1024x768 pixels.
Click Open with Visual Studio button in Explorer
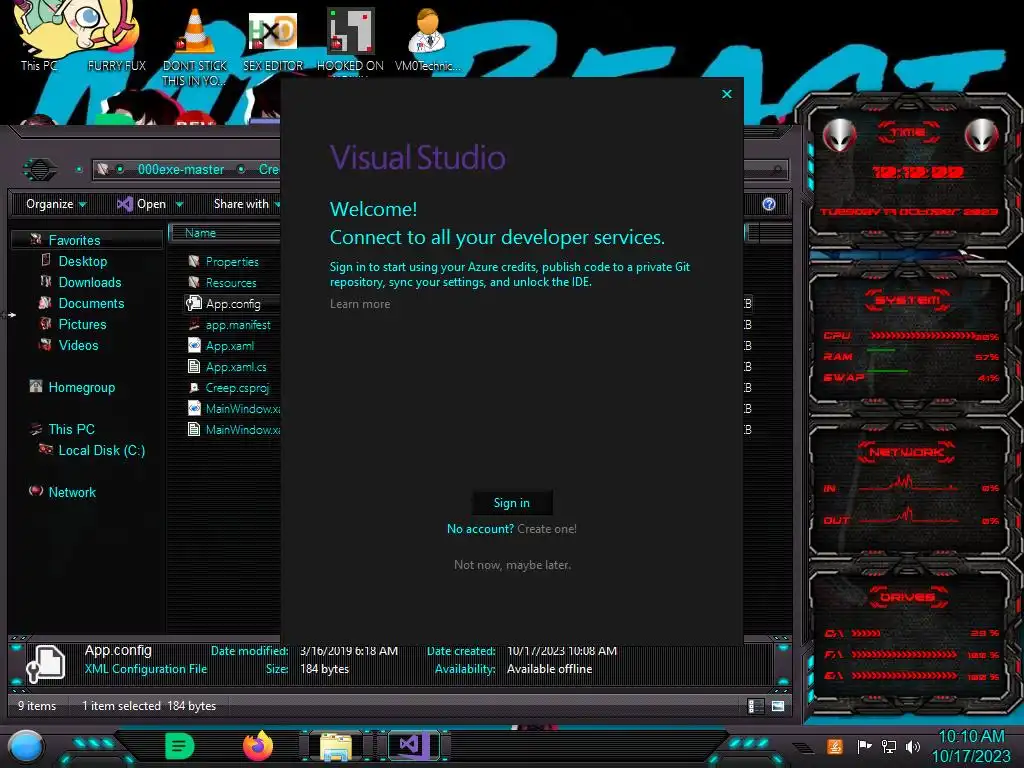pyautogui.click(x=141, y=204)
